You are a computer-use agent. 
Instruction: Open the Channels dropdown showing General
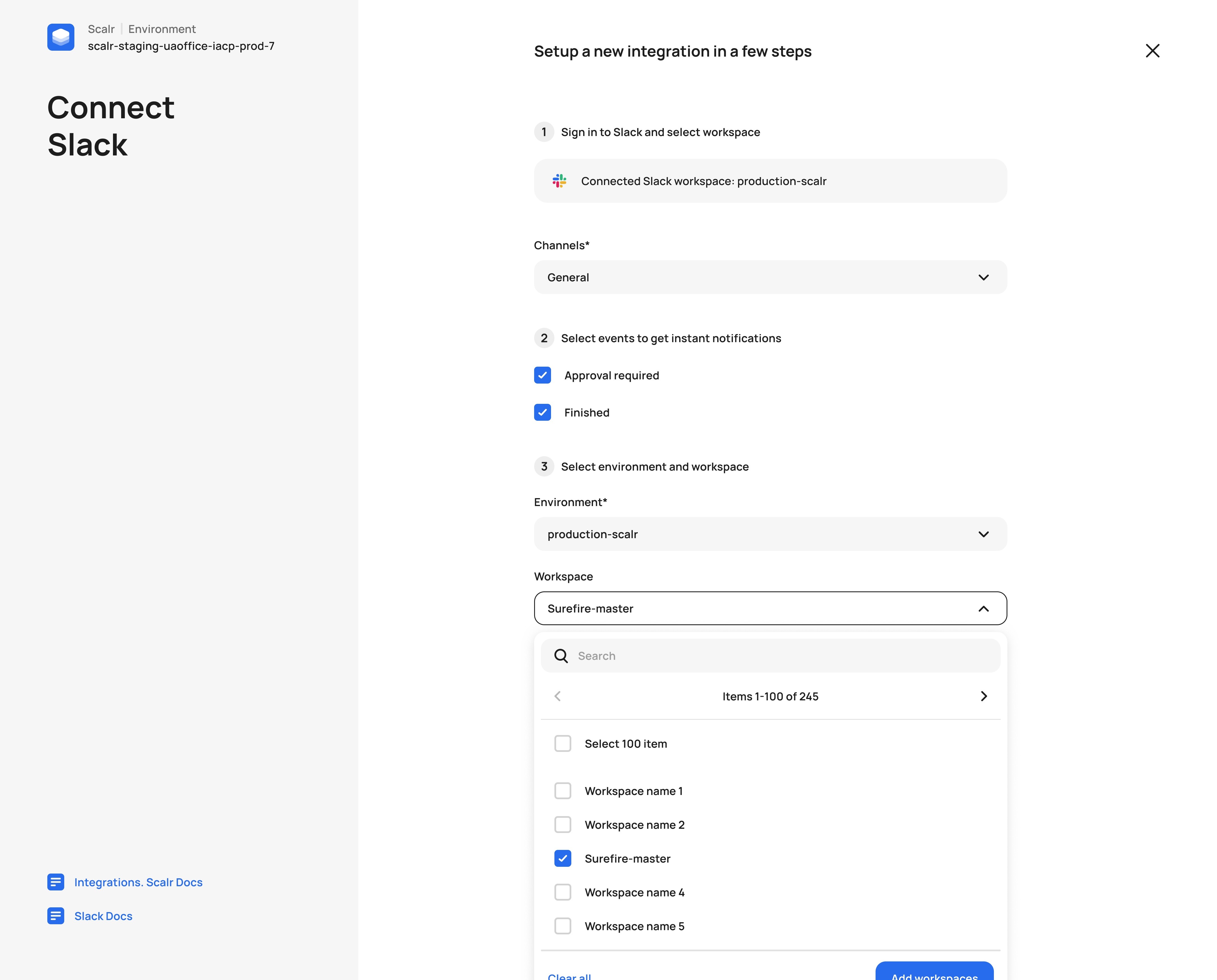point(770,277)
